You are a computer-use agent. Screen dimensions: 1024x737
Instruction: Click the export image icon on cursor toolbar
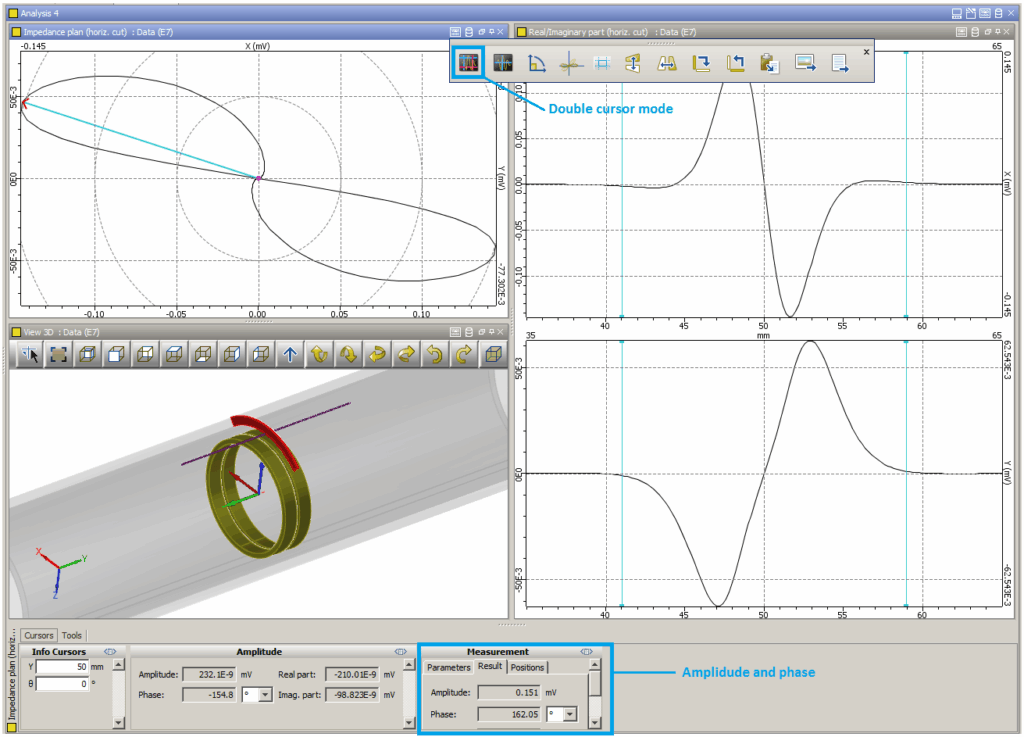(805, 62)
